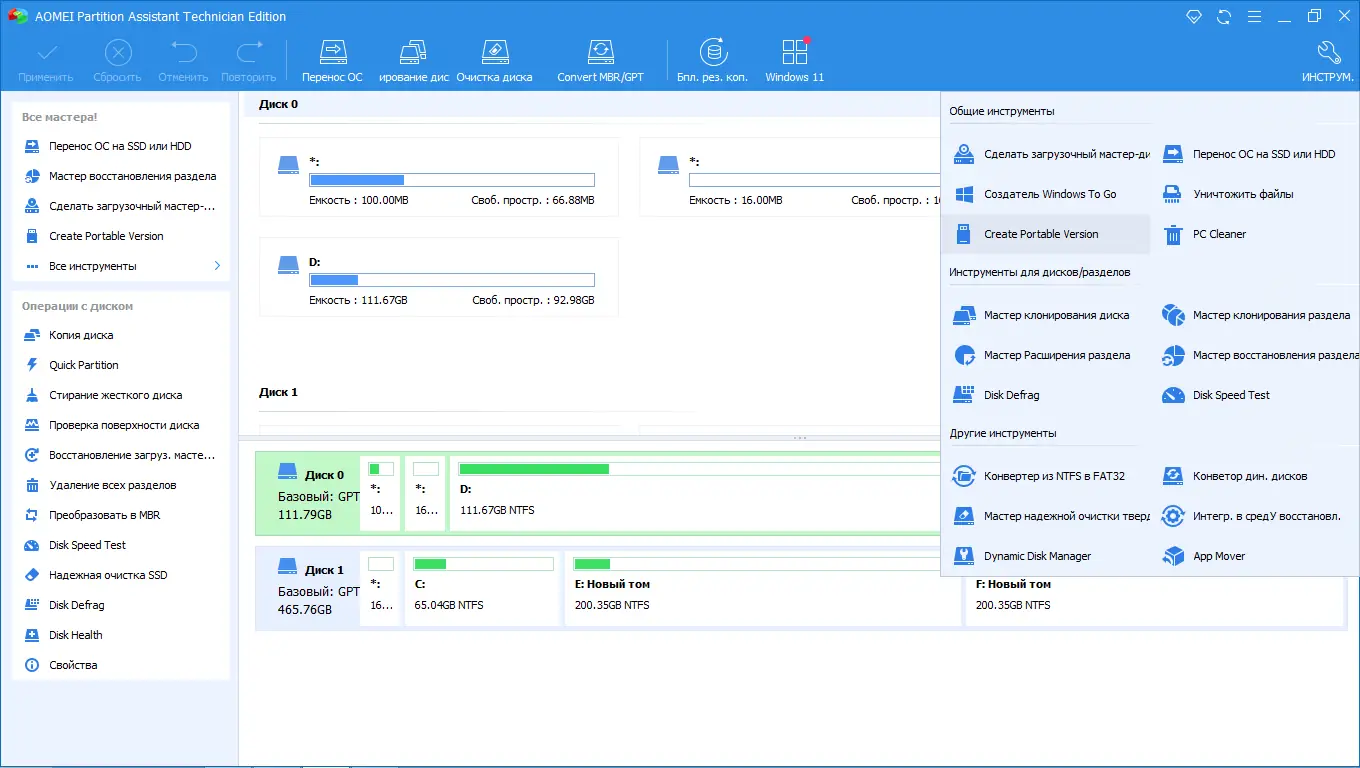Select the Диск 1 GPT 465.76GB disk header
1360x768 pixels.
(x=308, y=589)
